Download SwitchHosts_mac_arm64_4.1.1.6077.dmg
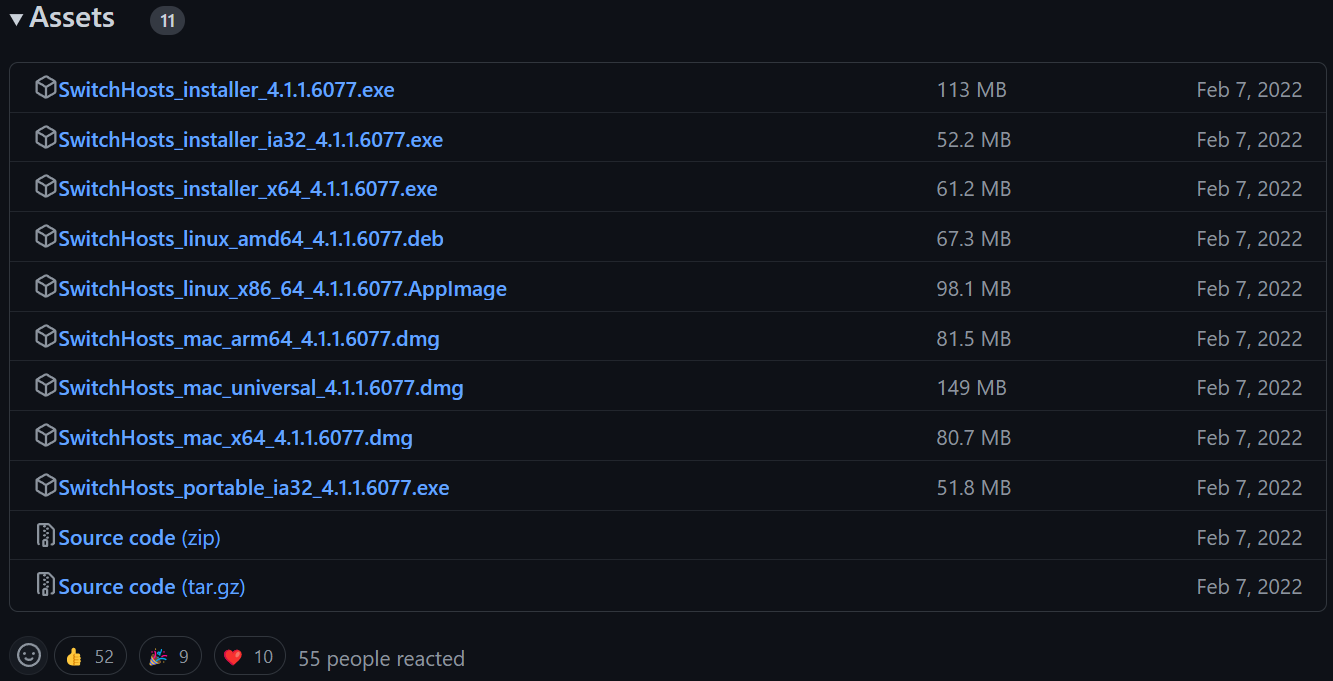The width and height of the screenshot is (1333, 681). pos(249,339)
